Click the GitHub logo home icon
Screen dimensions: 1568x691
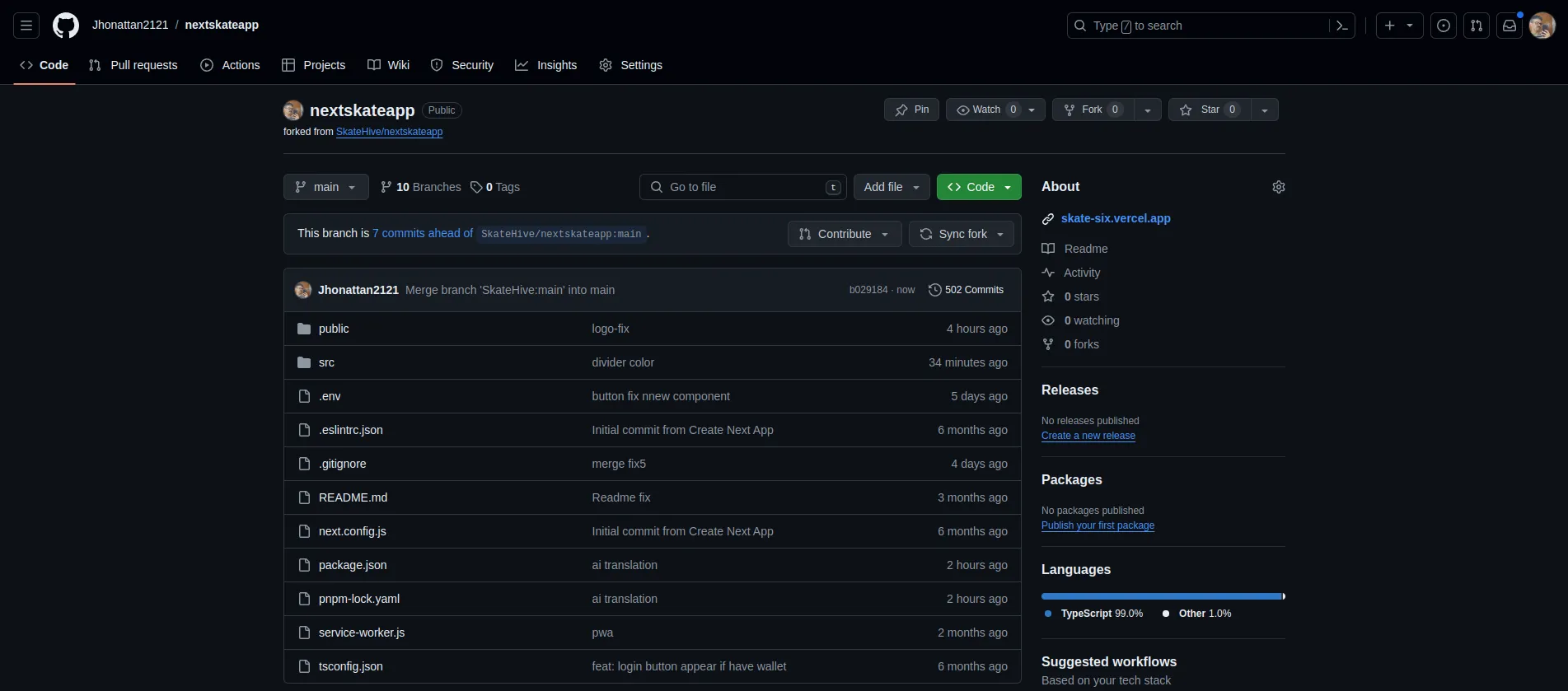click(x=66, y=26)
